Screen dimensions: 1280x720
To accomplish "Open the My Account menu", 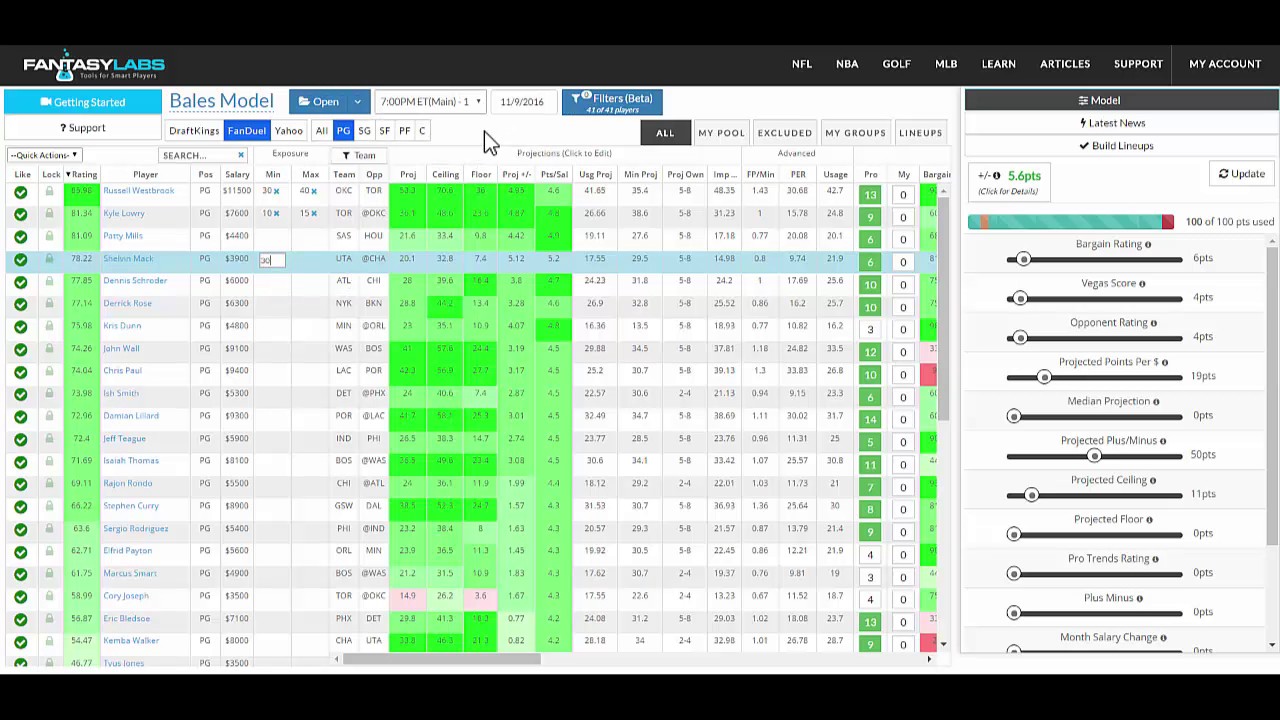I will 1225,64.
